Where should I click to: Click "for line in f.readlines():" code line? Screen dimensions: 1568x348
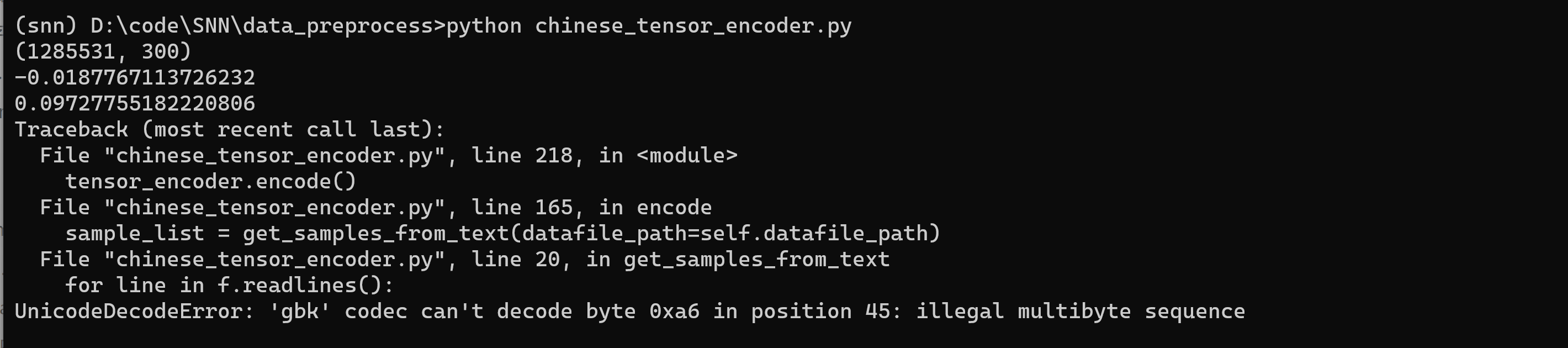tap(230, 286)
